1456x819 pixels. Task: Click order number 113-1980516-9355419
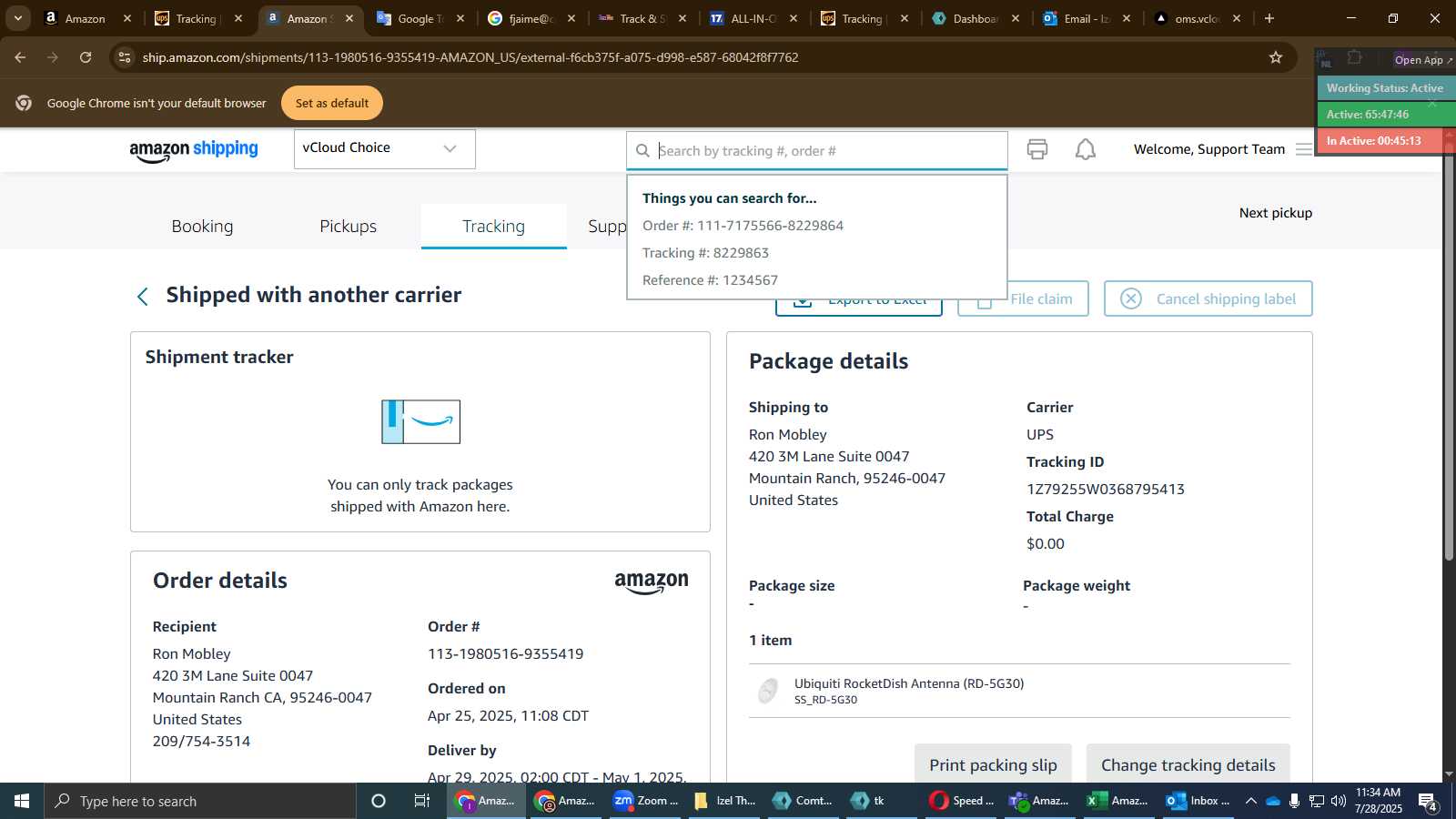click(x=505, y=653)
